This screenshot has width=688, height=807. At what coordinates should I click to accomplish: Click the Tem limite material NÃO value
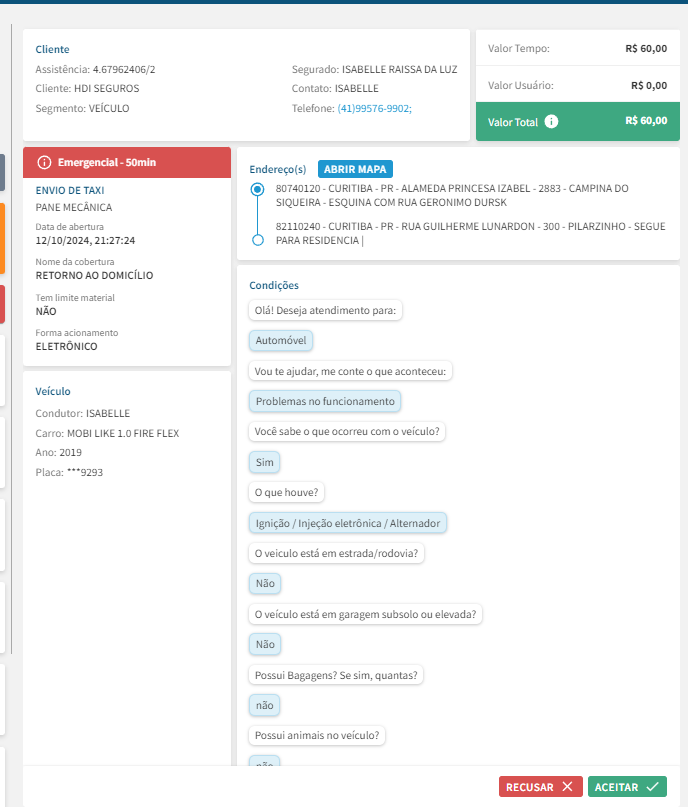click(x=46, y=311)
